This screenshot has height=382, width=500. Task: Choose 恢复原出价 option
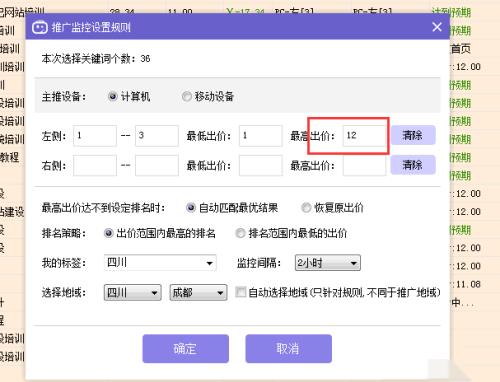(x=306, y=208)
